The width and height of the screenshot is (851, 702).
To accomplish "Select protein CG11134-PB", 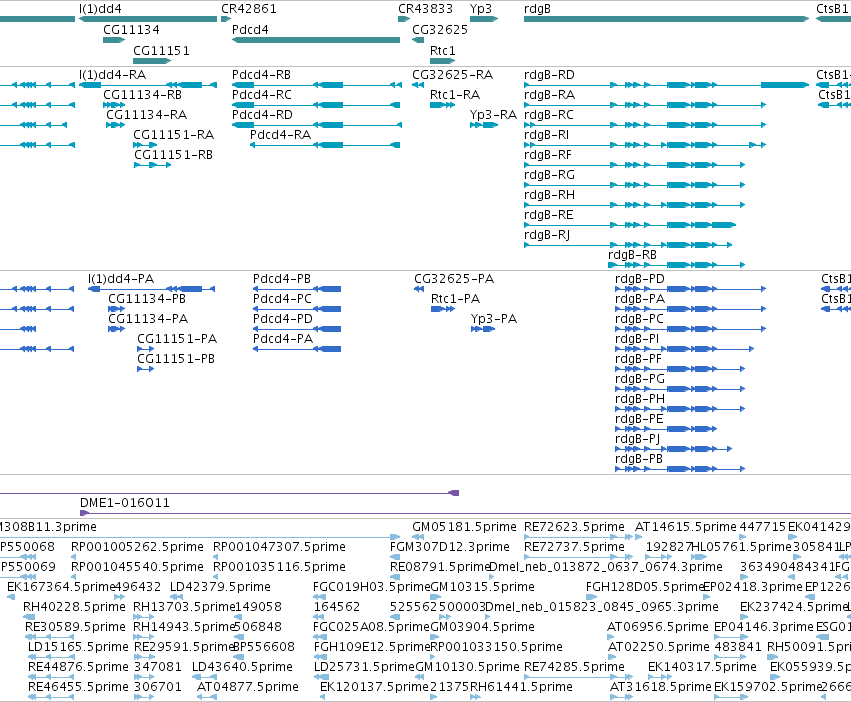I will (147, 299).
